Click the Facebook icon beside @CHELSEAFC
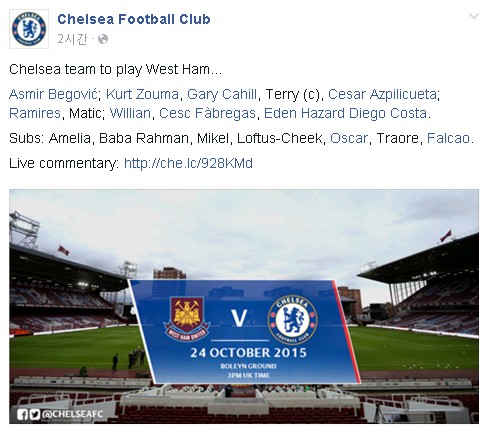Image resolution: width=484 pixels, height=429 pixels. [x=22, y=414]
